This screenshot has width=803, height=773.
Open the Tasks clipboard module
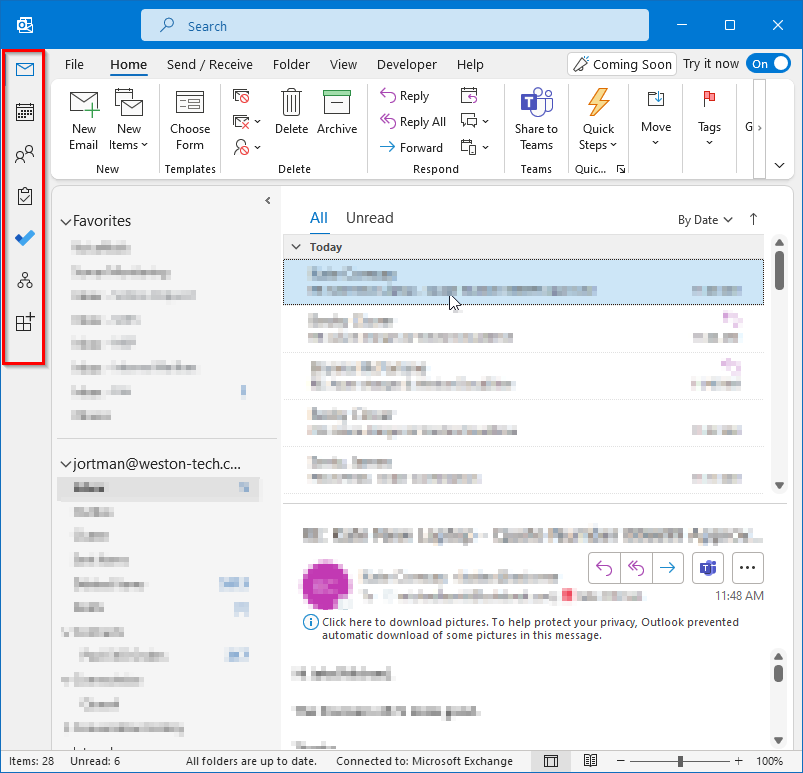[25, 196]
